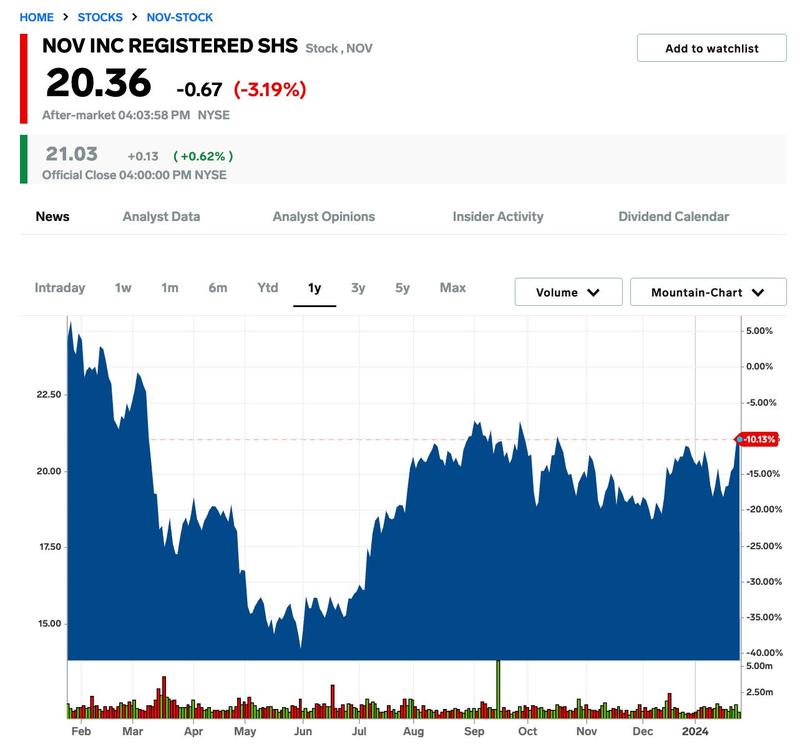
Task: Click the -0.67 price change value
Action: (x=199, y=90)
